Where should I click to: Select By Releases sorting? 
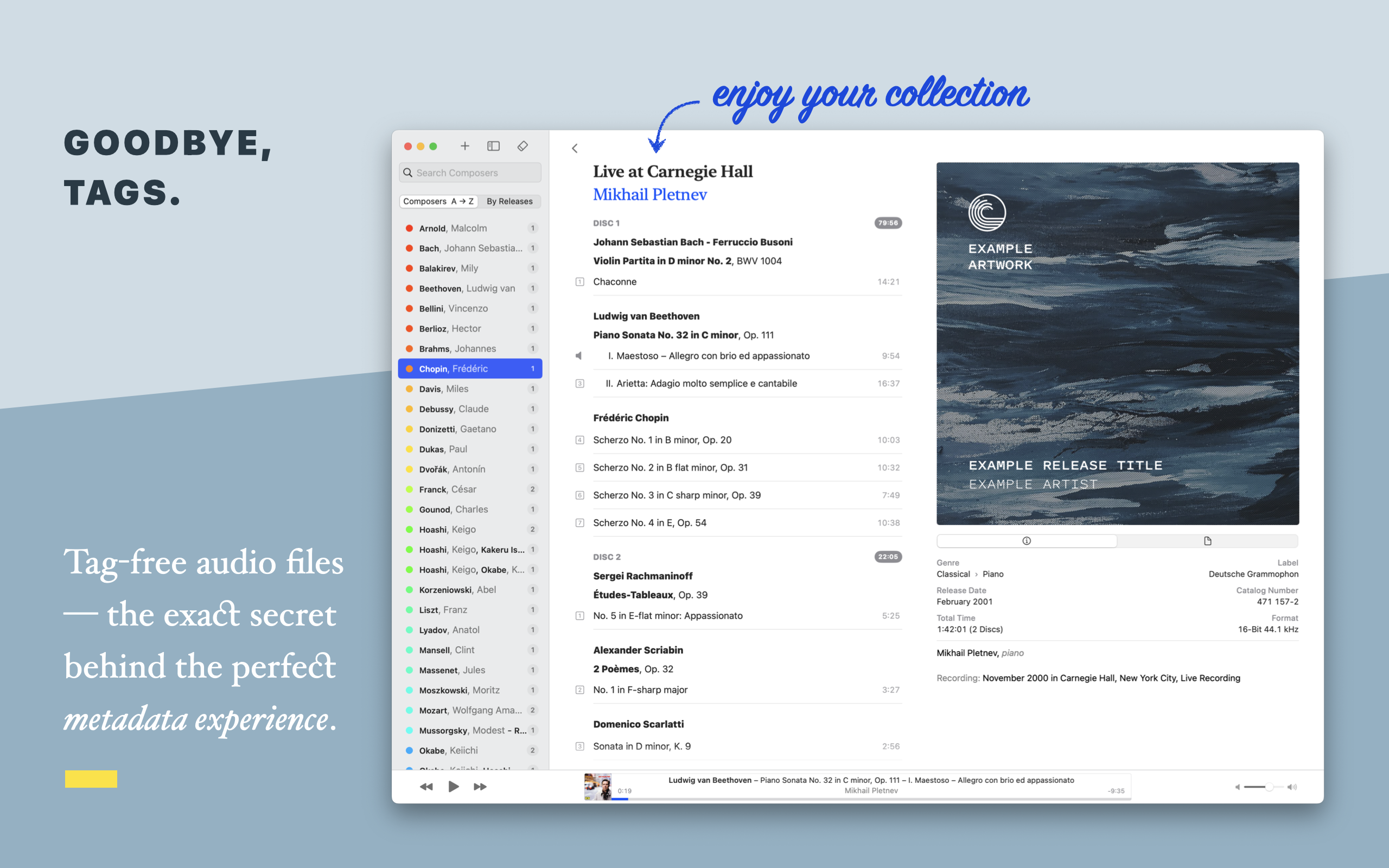[509, 201]
